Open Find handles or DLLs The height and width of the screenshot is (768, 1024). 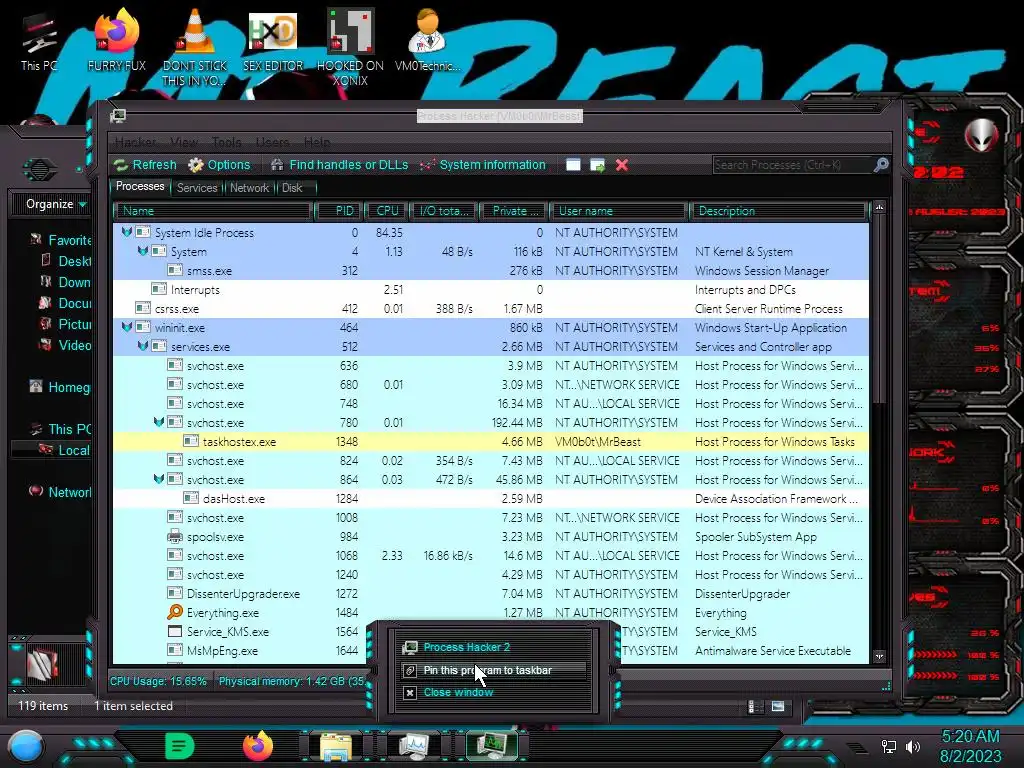point(339,165)
